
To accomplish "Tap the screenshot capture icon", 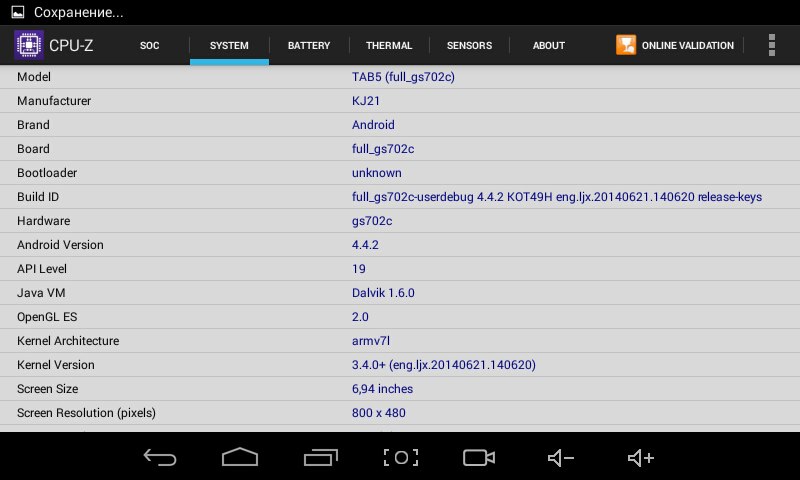I will [401, 458].
